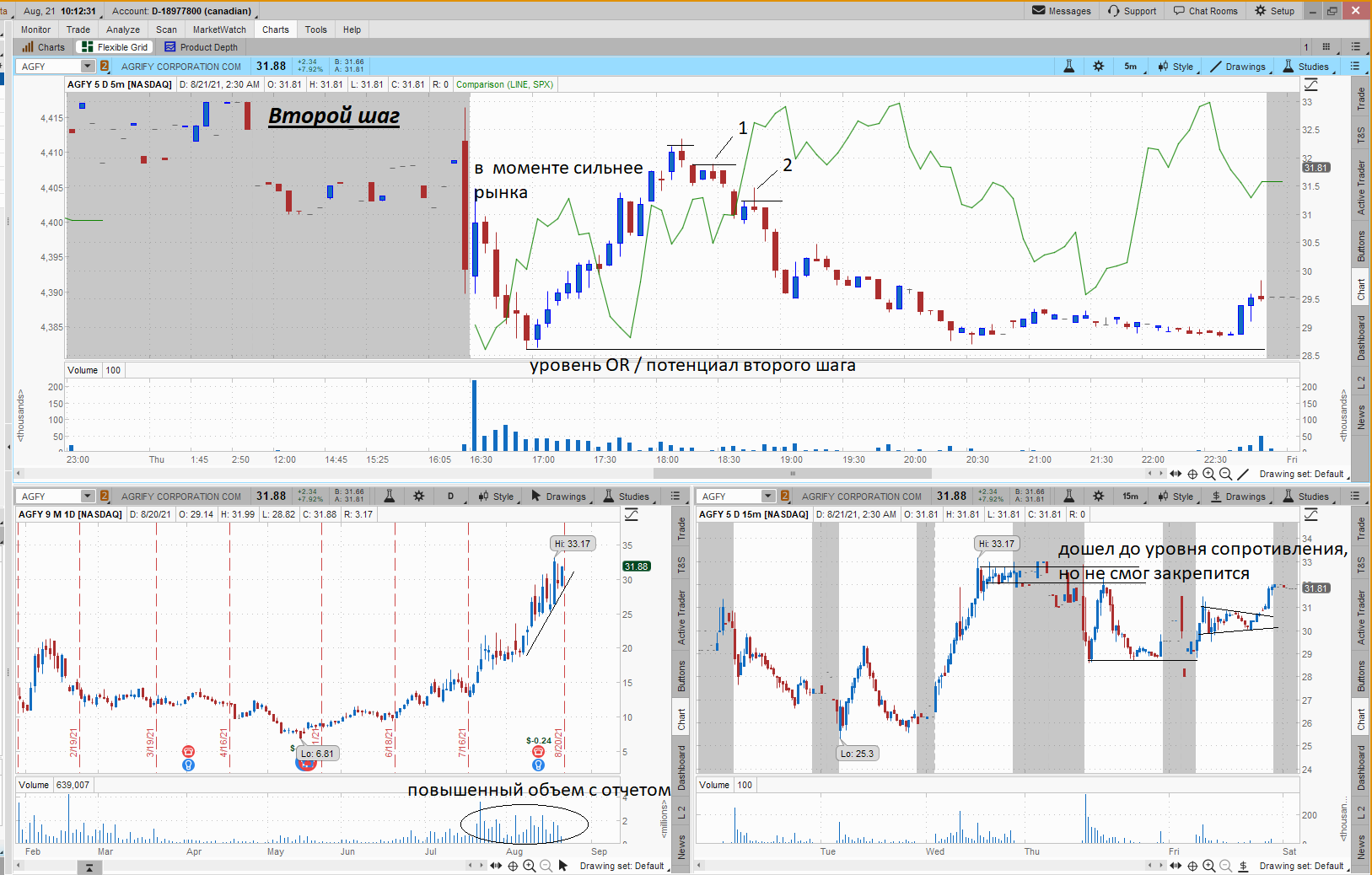The image size is (1372, 875).
Task: Open the 15m chart's Edit studies flask icon
Action: pos(1068,497)
